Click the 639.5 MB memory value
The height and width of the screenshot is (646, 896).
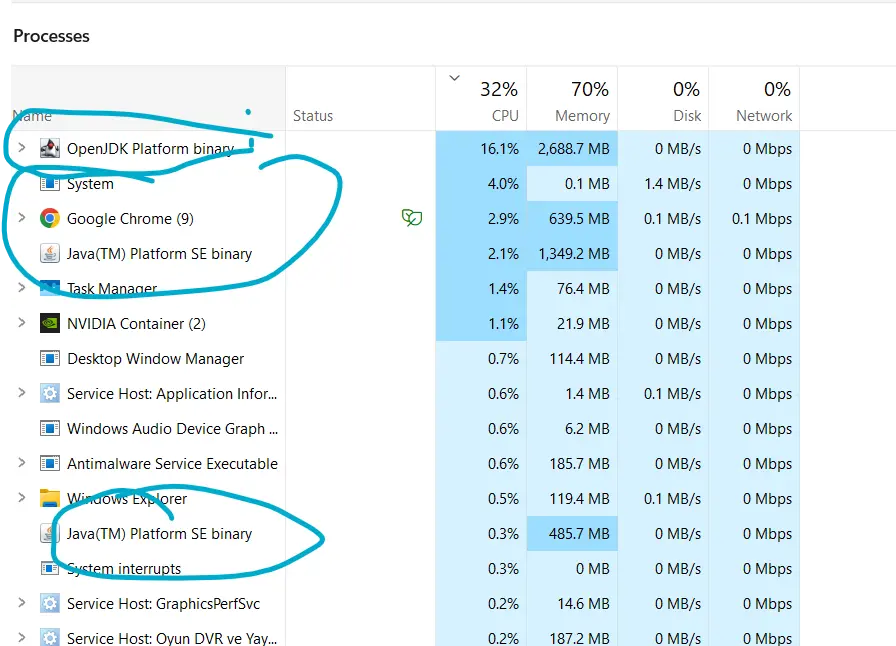(579, 219)
